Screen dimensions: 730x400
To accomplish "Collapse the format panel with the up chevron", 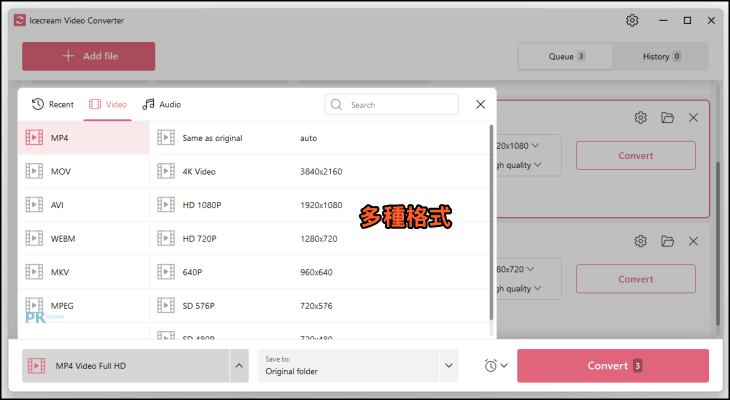I will point(239,366).
